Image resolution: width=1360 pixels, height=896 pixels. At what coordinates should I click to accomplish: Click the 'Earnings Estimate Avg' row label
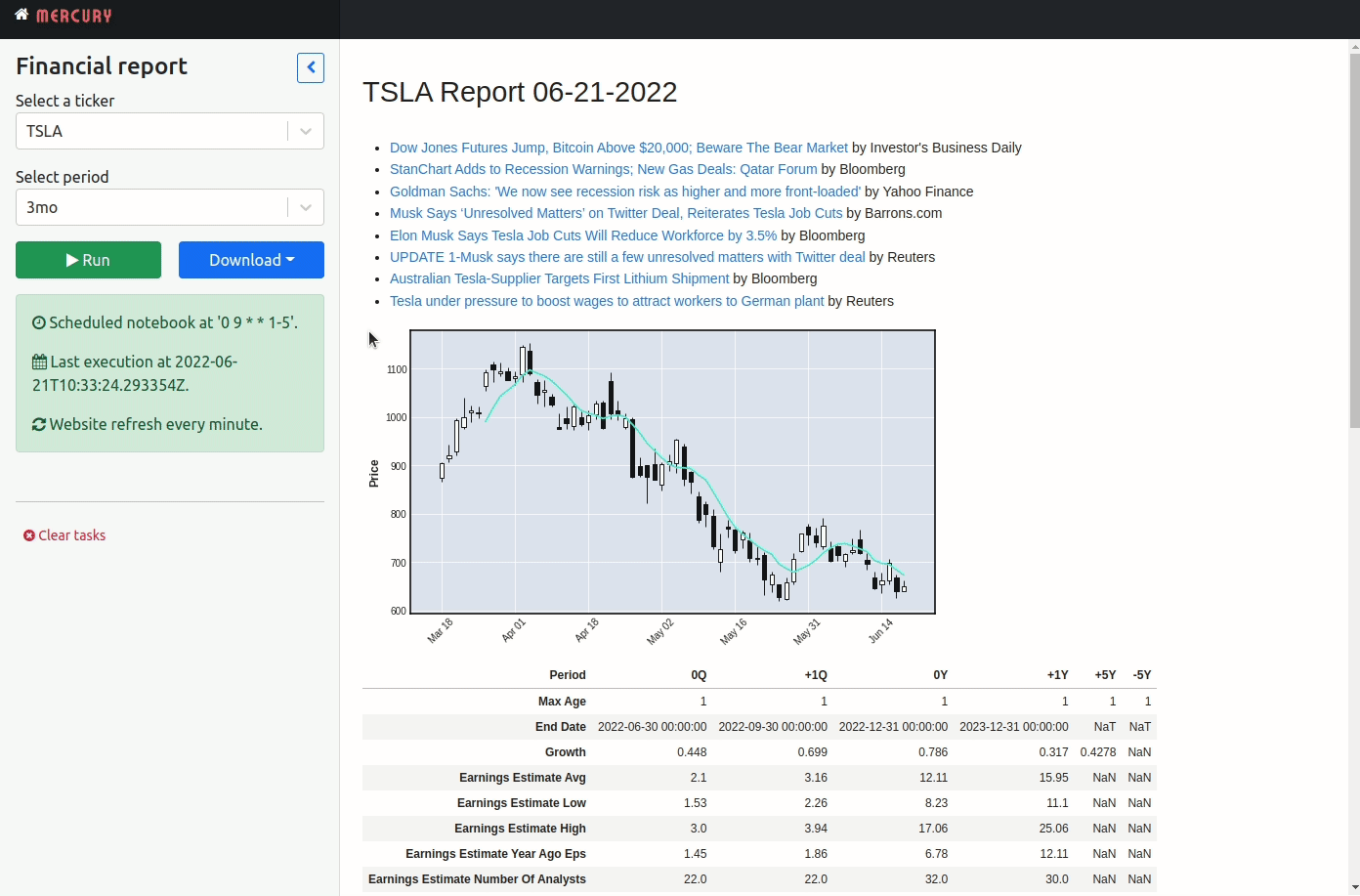pyautogui.click(x=523, y=778)
